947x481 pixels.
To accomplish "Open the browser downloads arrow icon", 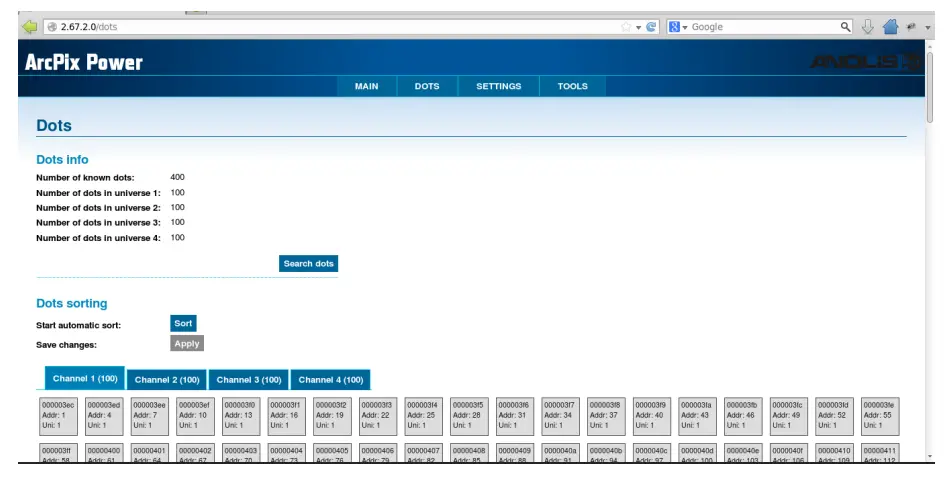I will (867, 27).
